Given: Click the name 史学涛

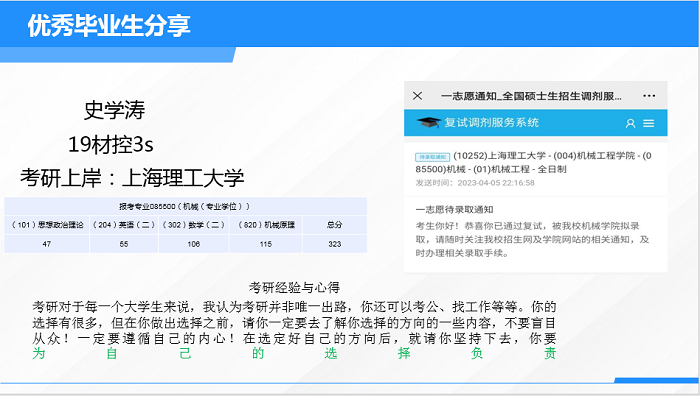Looking at the screenshot, I should 115,110.
